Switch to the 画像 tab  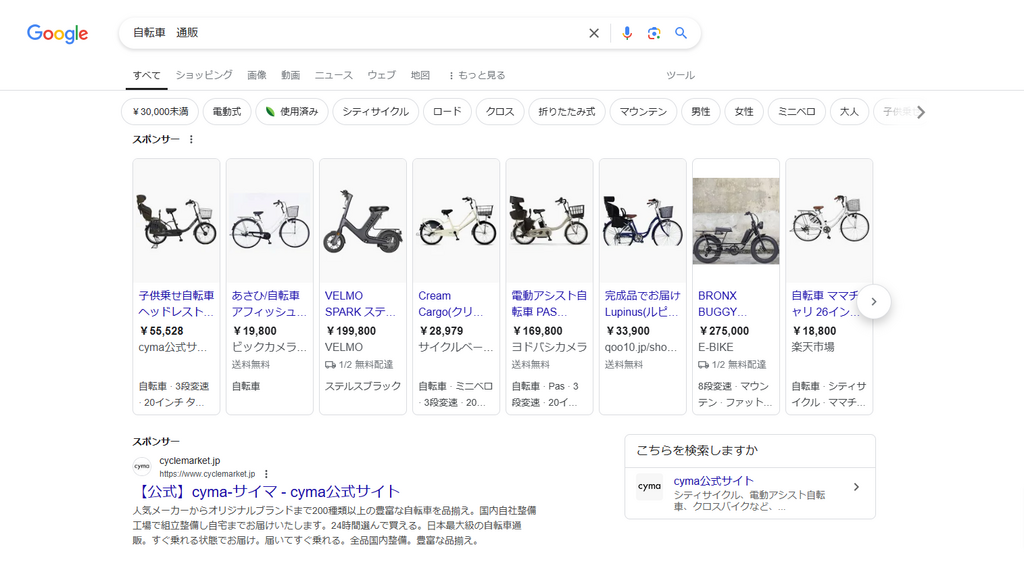[x=257, y=75]
